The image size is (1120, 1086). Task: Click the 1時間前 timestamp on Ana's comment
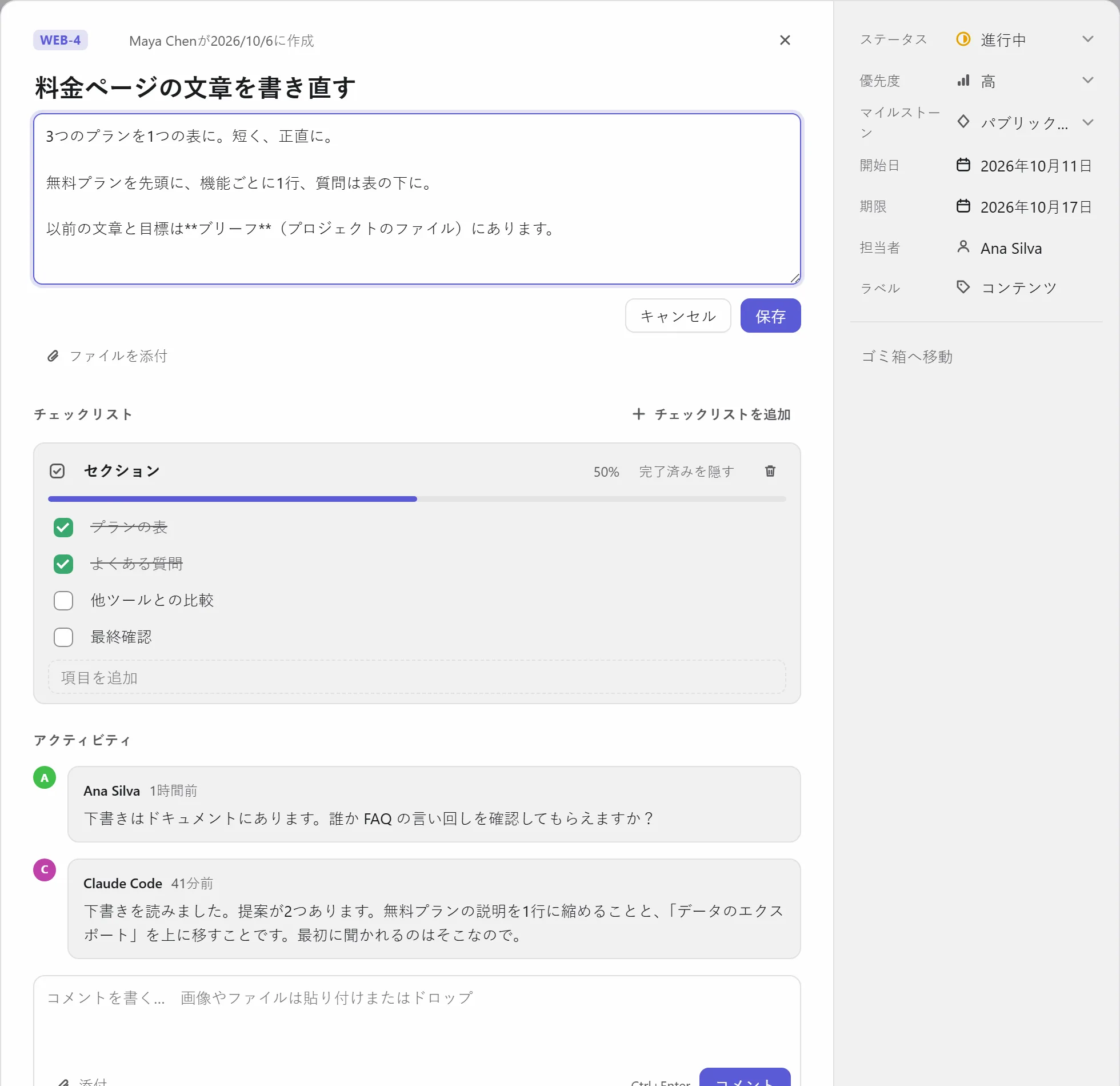coord(173,790)
